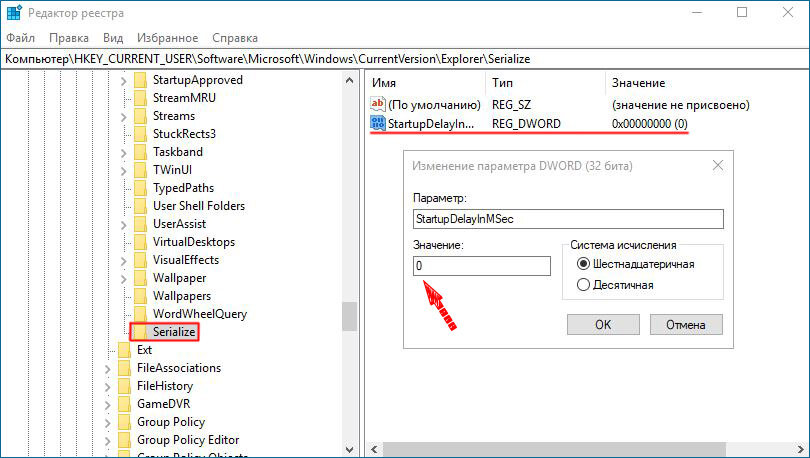The image size is (810, 458).
Task: Expand the UserAssist tree node
Action: (x=123, y=225)
